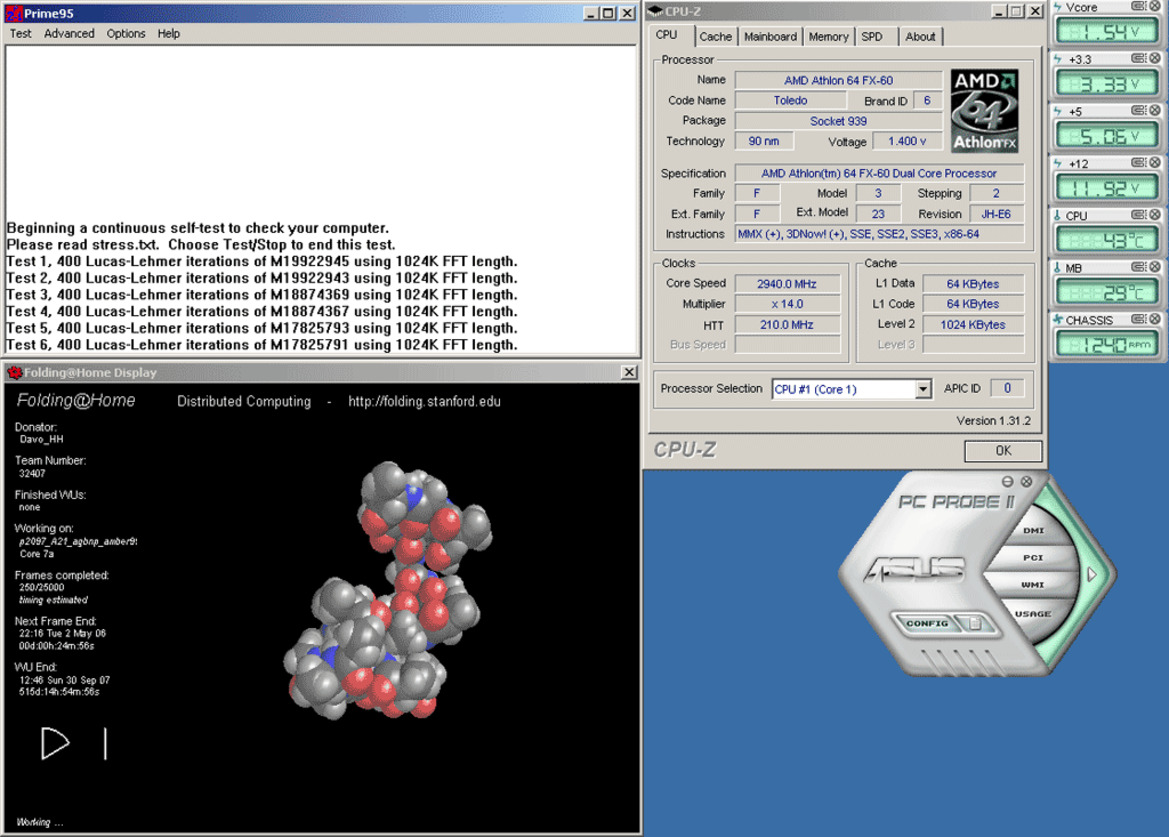The height and width of the screenshot is (837, 1169).
Task: Click Prime95 Test 1 output line
Action: click(262, 262)
